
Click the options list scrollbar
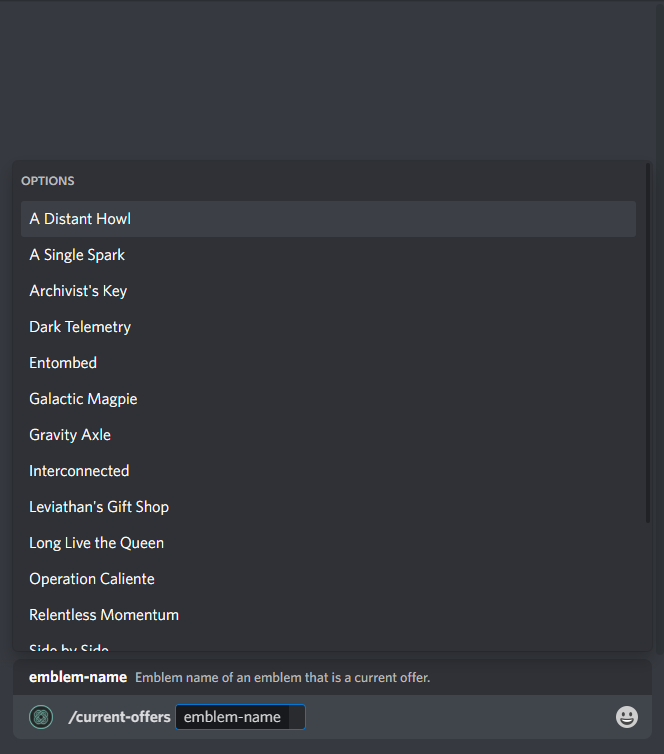pyautogui.click(x=648, y=343)
